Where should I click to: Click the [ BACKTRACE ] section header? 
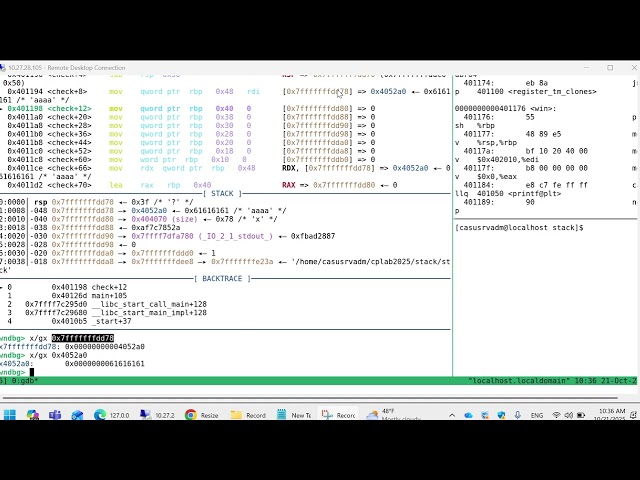[x=222, y=278]
